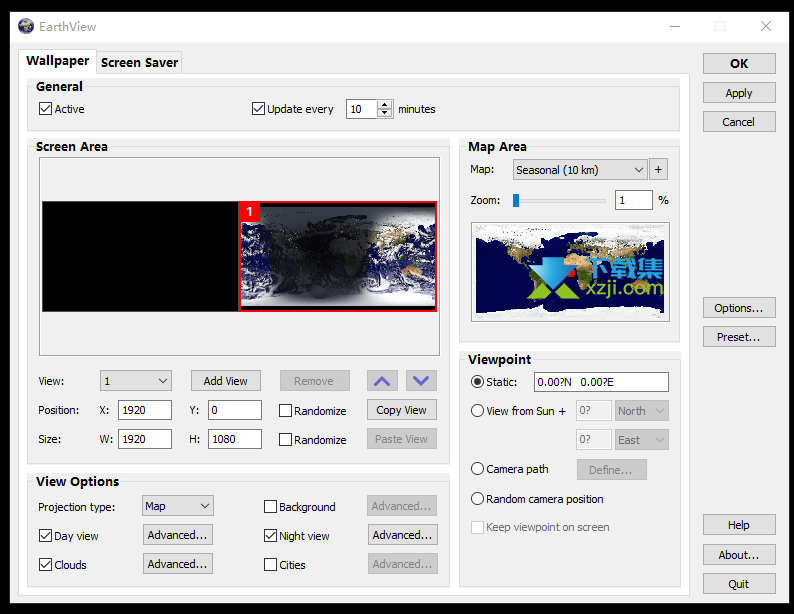Click the Static coordinates input field
The height and width of the screenshot is (614, 794).
(601, 382)
